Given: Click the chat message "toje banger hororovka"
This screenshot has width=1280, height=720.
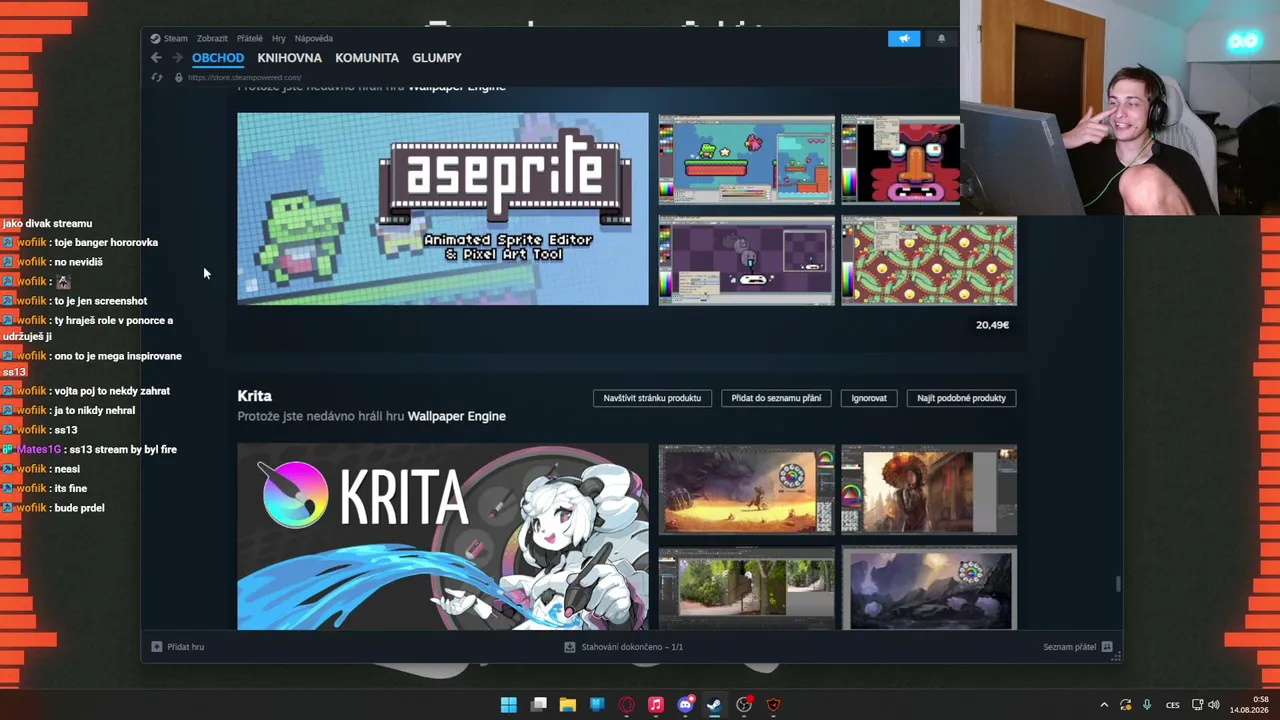Looking at the screenshot, I should click(x=106, y=243).
